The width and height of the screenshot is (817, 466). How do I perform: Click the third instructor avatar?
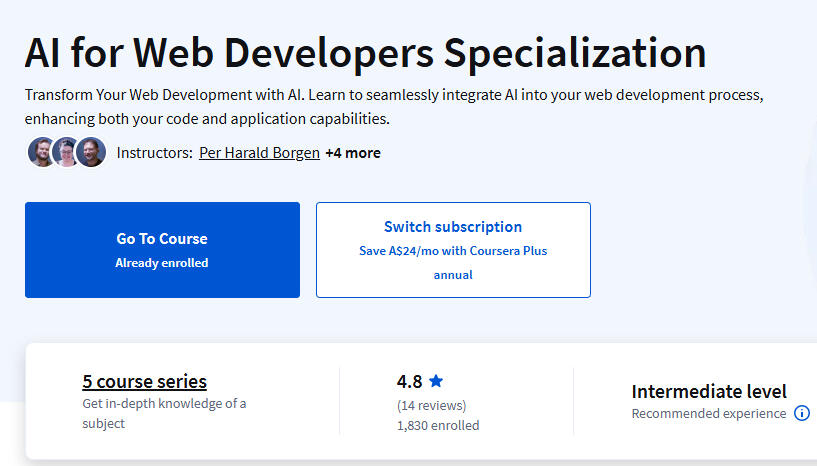(91, 152)
